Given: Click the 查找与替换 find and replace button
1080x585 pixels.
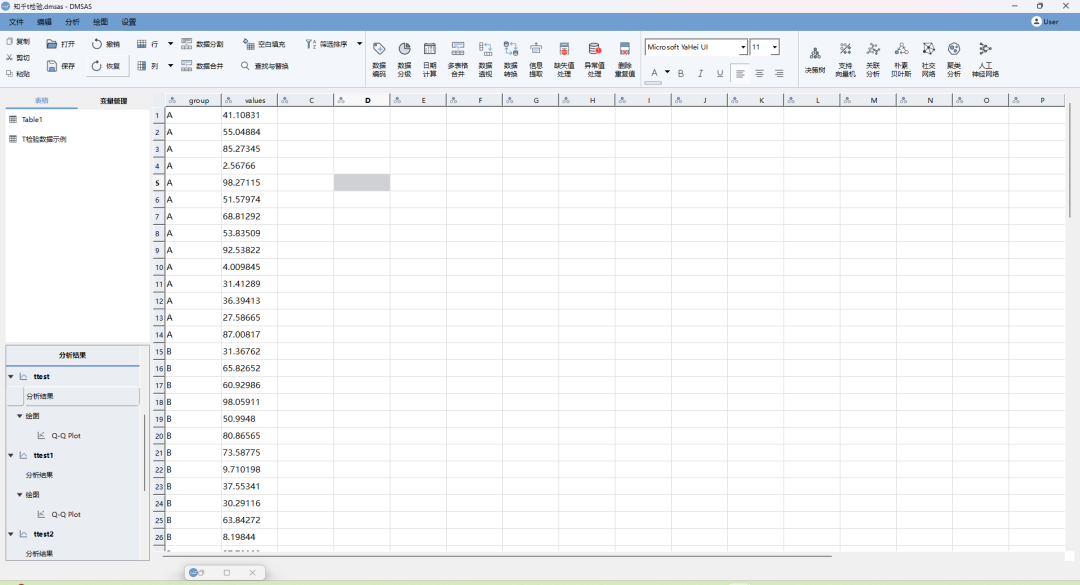Looking at the screenshot, I should pyautogui.click(x=265, y=66).
